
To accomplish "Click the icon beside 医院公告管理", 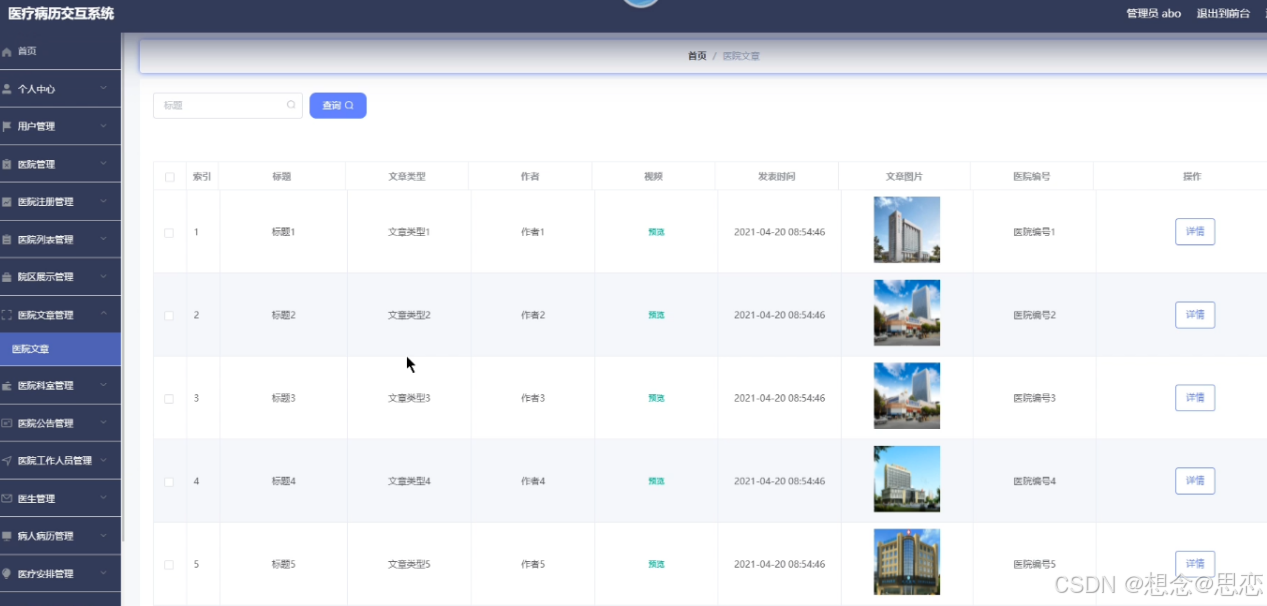I will click(7, 423).
